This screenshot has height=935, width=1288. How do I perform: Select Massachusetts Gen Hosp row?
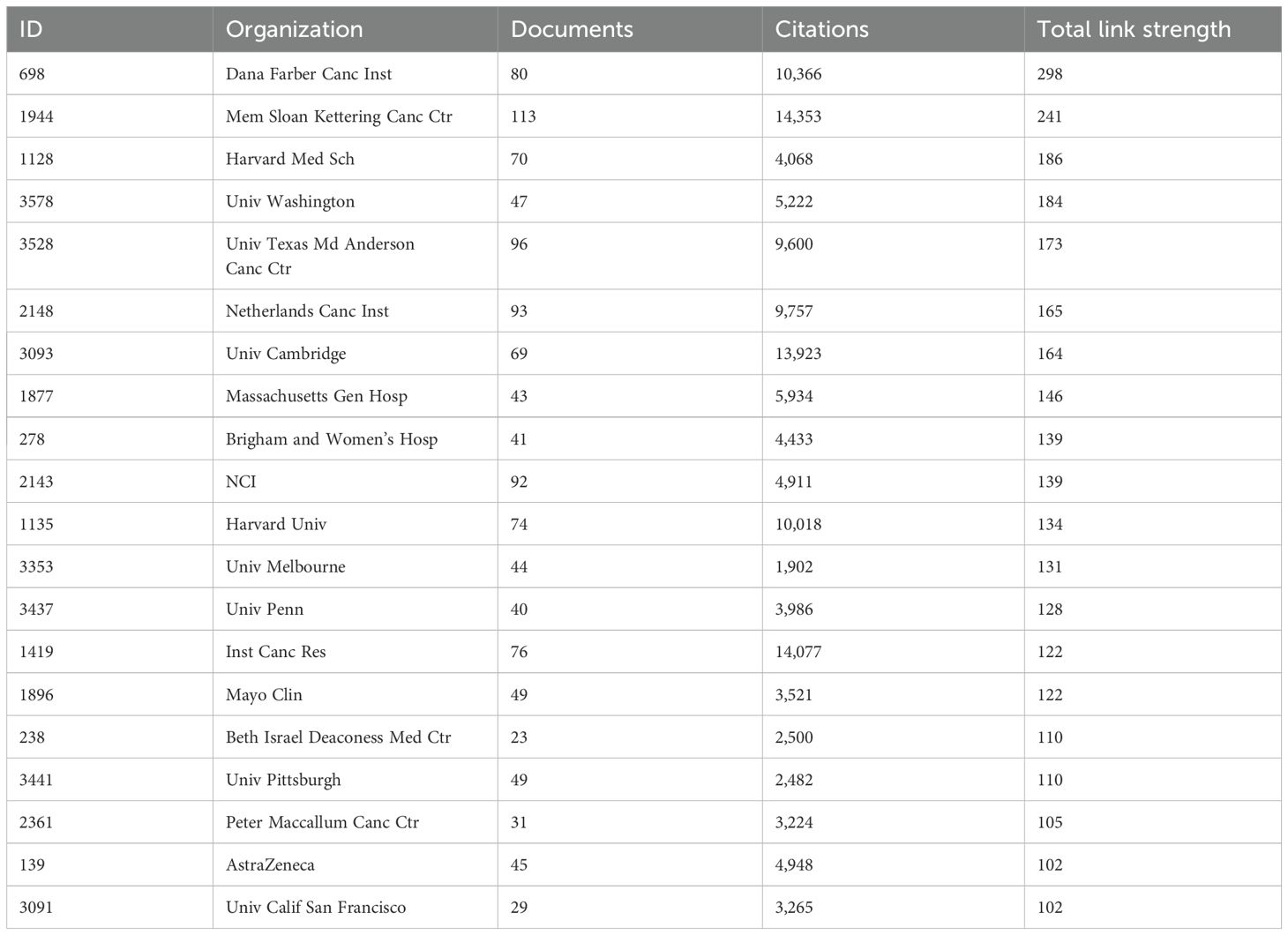644,396
